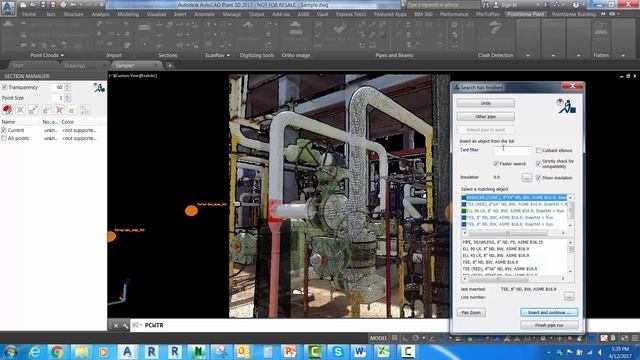Toggle the Show insulation checkbox
The image size is (640, 360).
[x=538, y=178]
